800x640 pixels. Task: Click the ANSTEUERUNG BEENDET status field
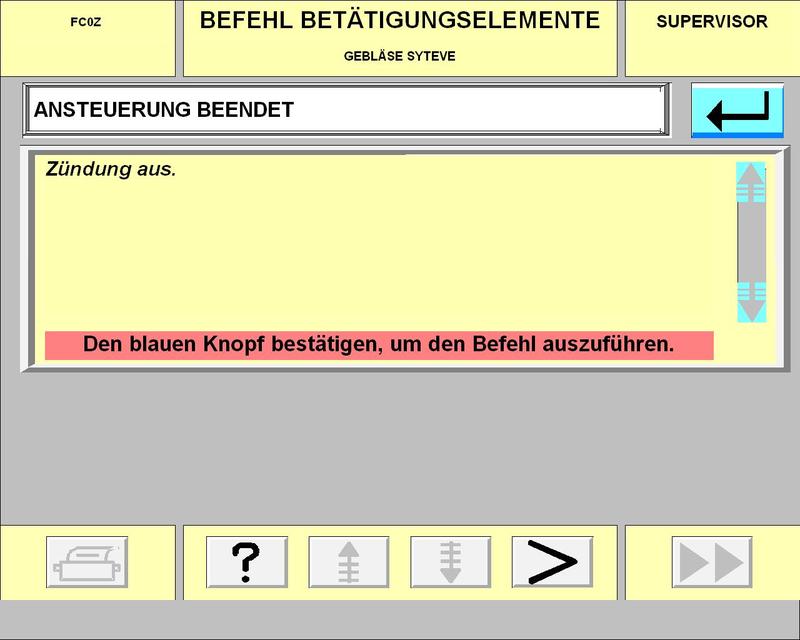(x=345, y=110)
